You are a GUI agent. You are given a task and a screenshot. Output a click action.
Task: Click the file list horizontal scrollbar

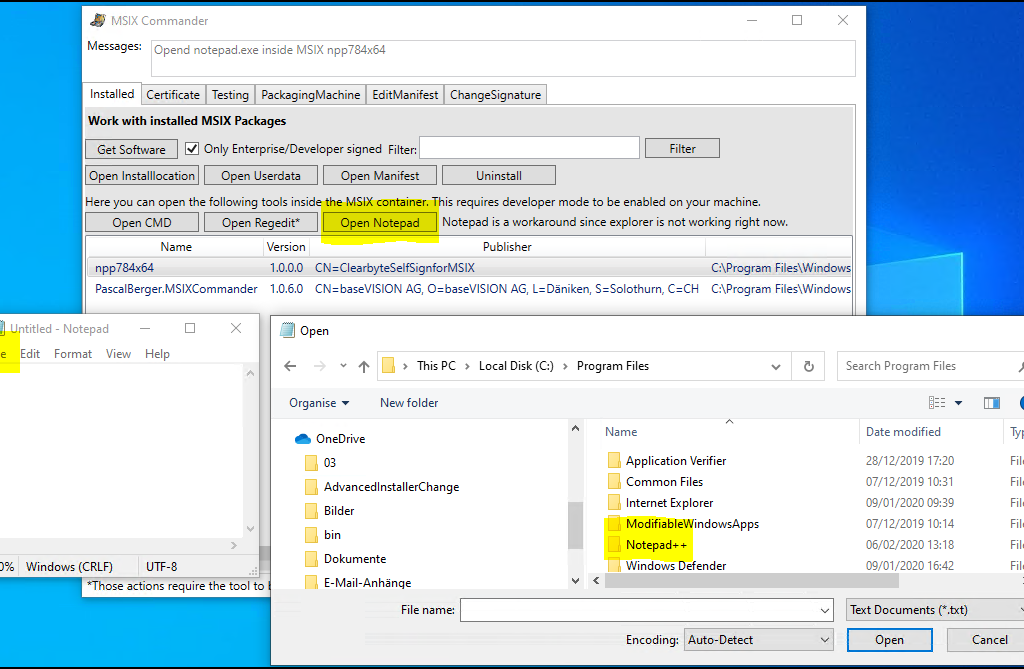(751, 580)
